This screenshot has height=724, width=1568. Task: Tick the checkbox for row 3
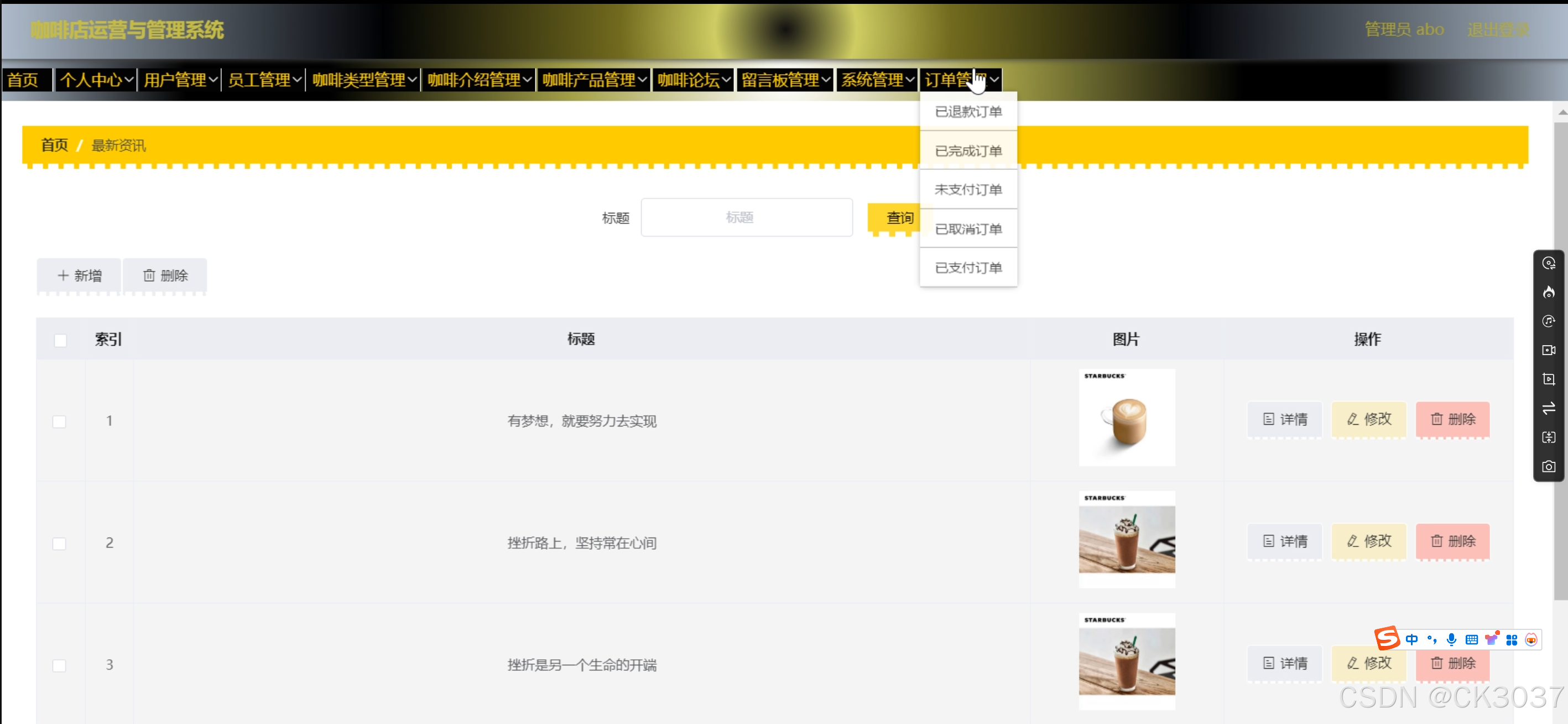pyautogui.click(x=59, y=665)
